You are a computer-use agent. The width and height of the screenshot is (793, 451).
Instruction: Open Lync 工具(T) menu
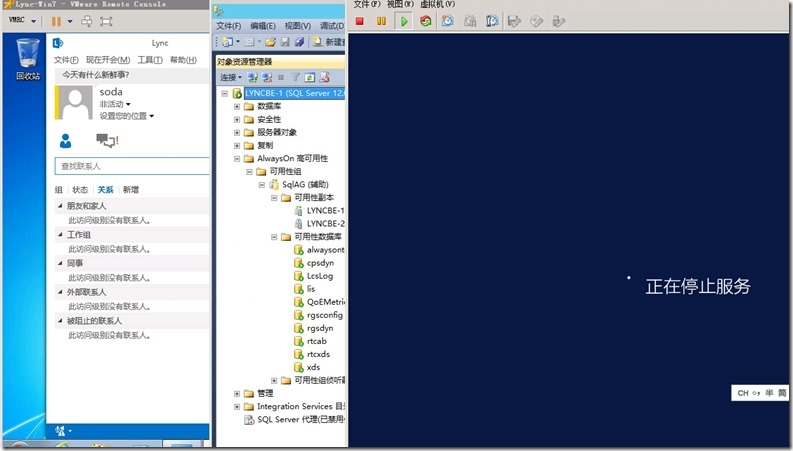click(150, 60)
